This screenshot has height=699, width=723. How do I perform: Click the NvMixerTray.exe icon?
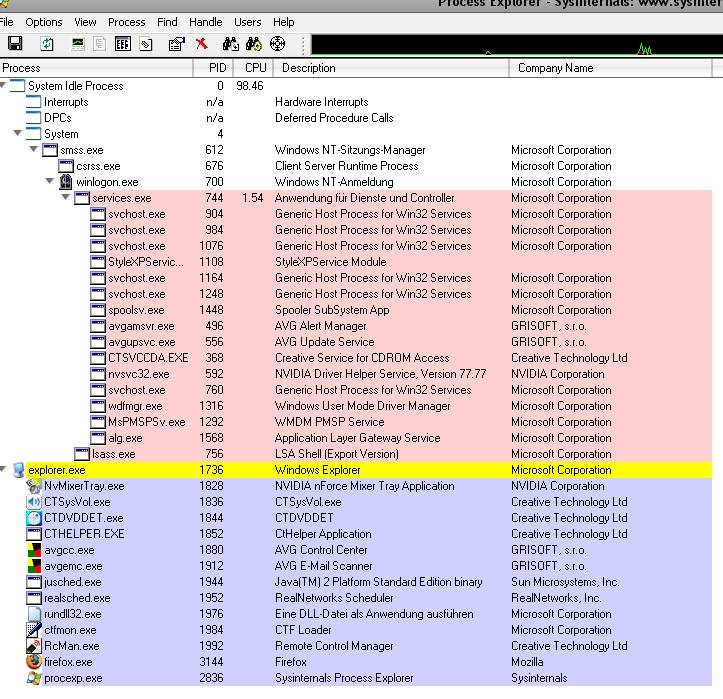(x=34, y=486)
